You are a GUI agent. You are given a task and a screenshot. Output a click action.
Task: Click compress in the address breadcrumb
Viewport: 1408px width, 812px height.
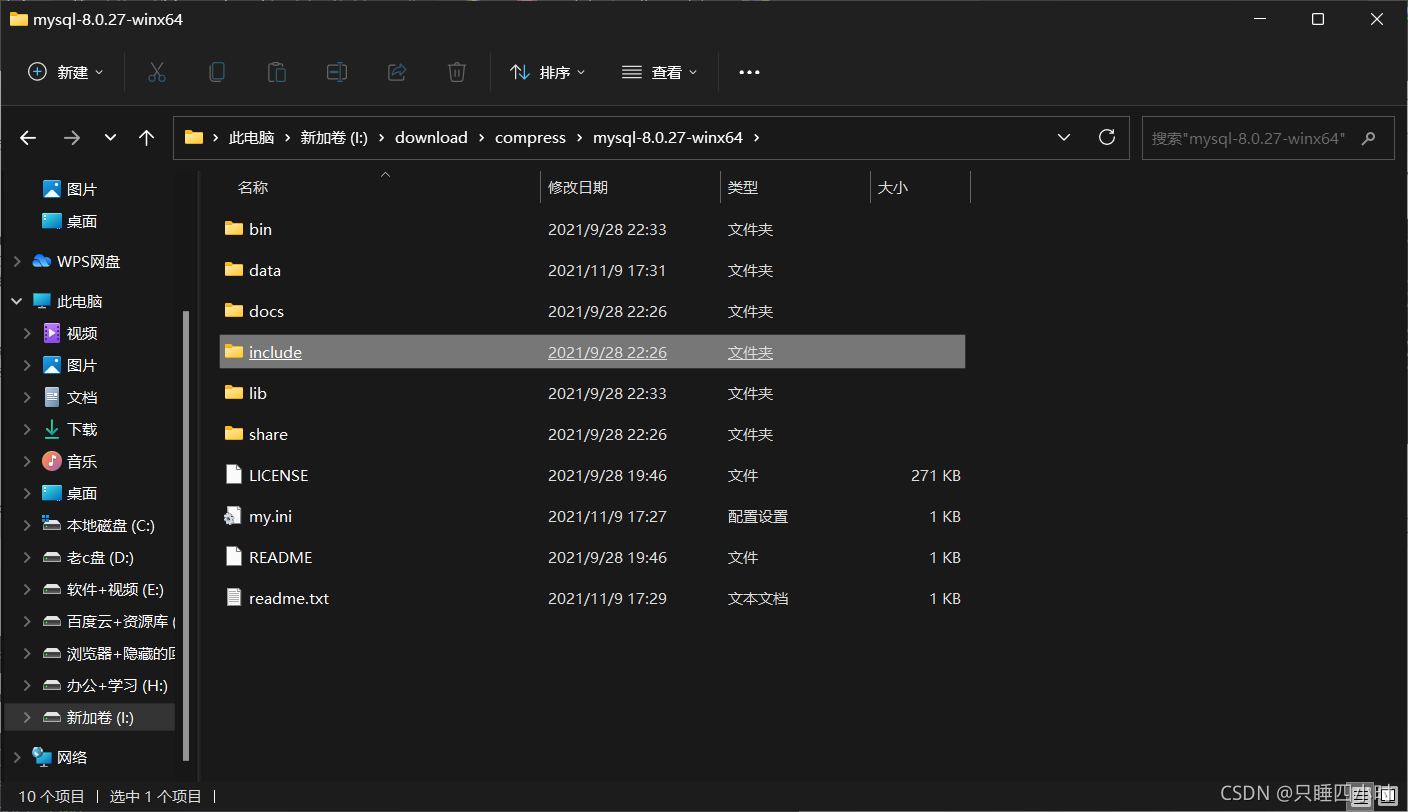click(530, 138)
